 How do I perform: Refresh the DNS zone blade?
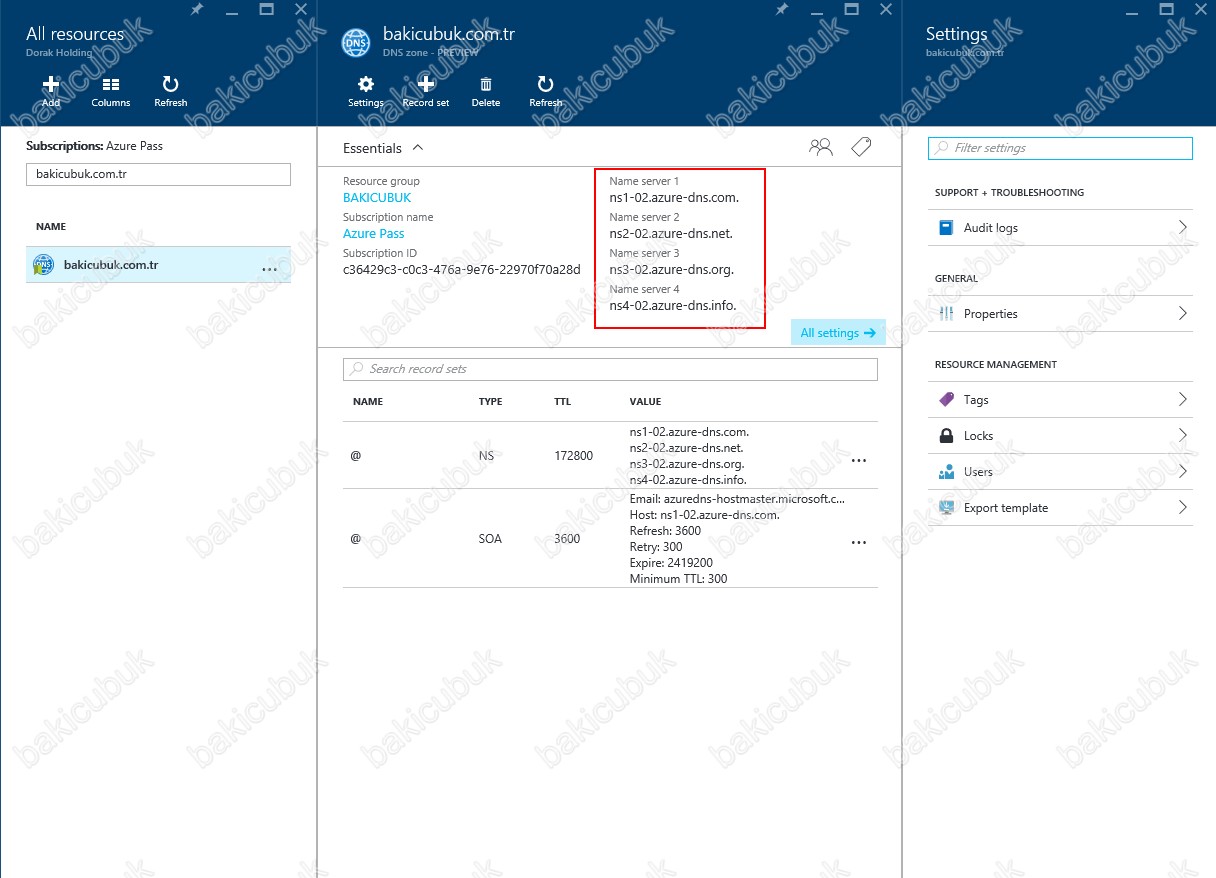pyautogui.click(x=546, y=91)
